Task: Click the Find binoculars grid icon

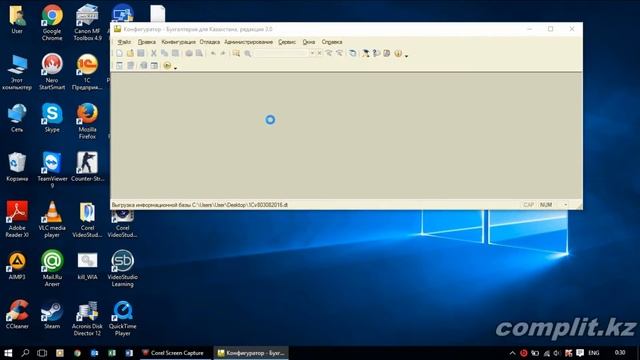Action: [x=236, y=53]
